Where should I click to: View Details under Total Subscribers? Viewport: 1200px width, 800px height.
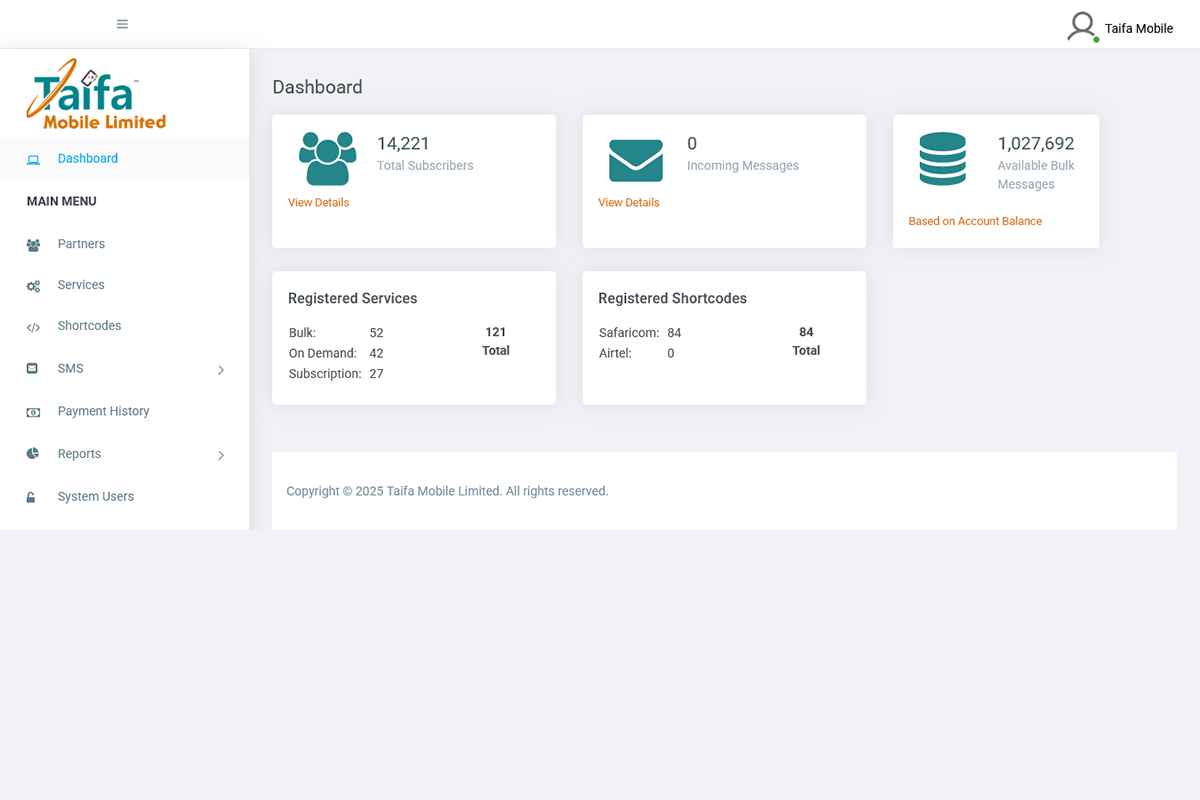318,202
